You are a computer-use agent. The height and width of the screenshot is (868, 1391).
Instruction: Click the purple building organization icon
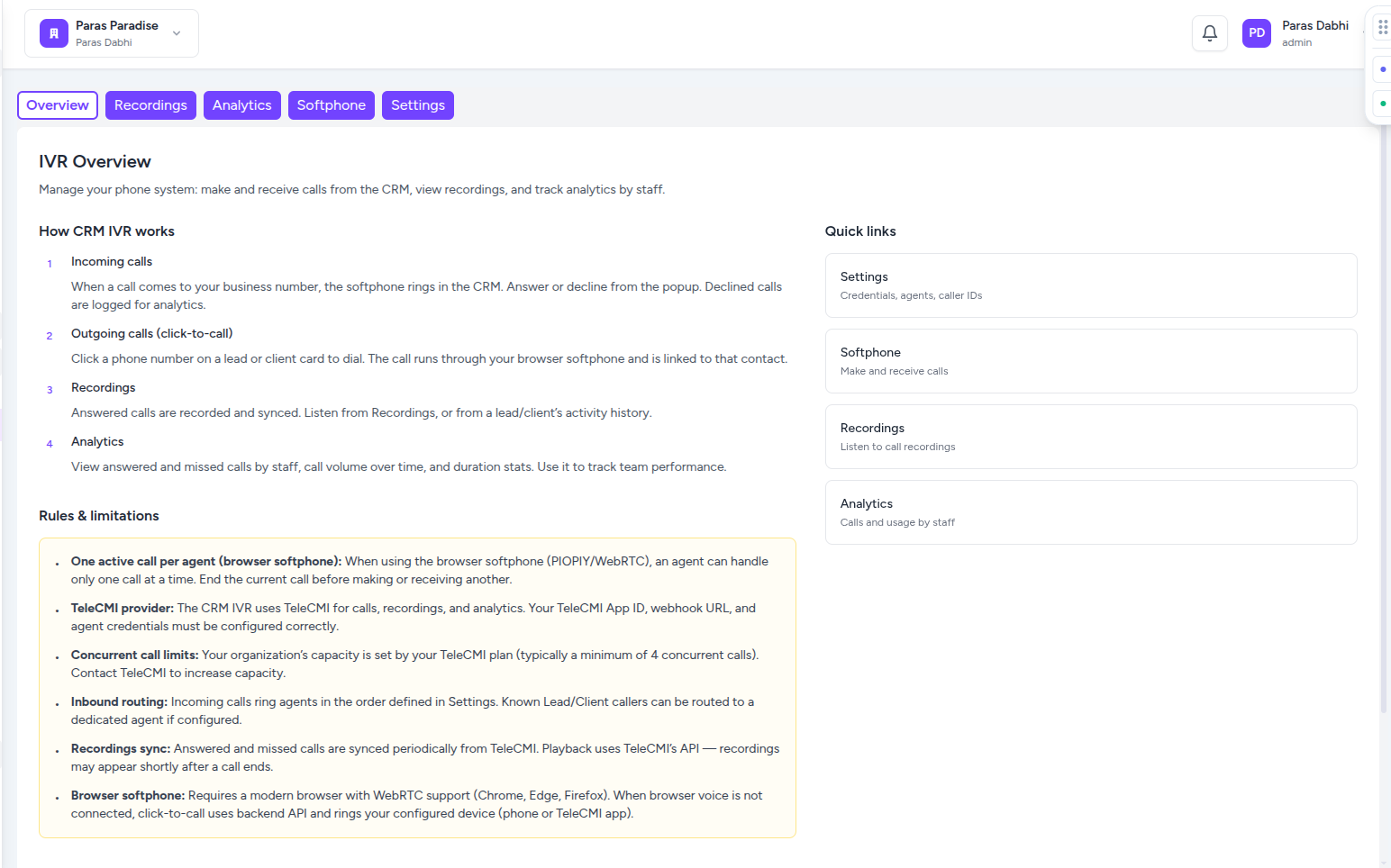(x=54, y=33)
